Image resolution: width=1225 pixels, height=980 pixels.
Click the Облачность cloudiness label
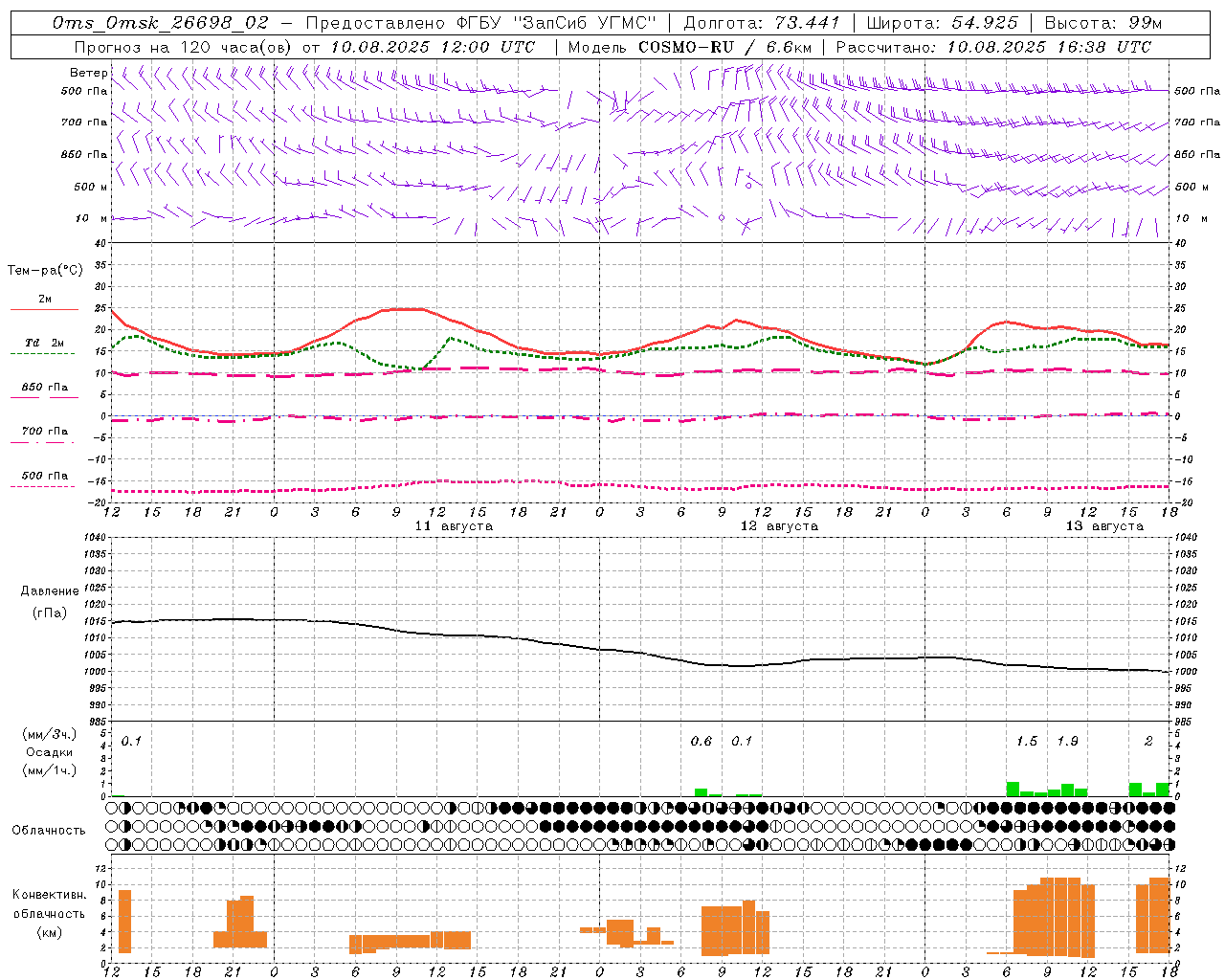(49, 831)
